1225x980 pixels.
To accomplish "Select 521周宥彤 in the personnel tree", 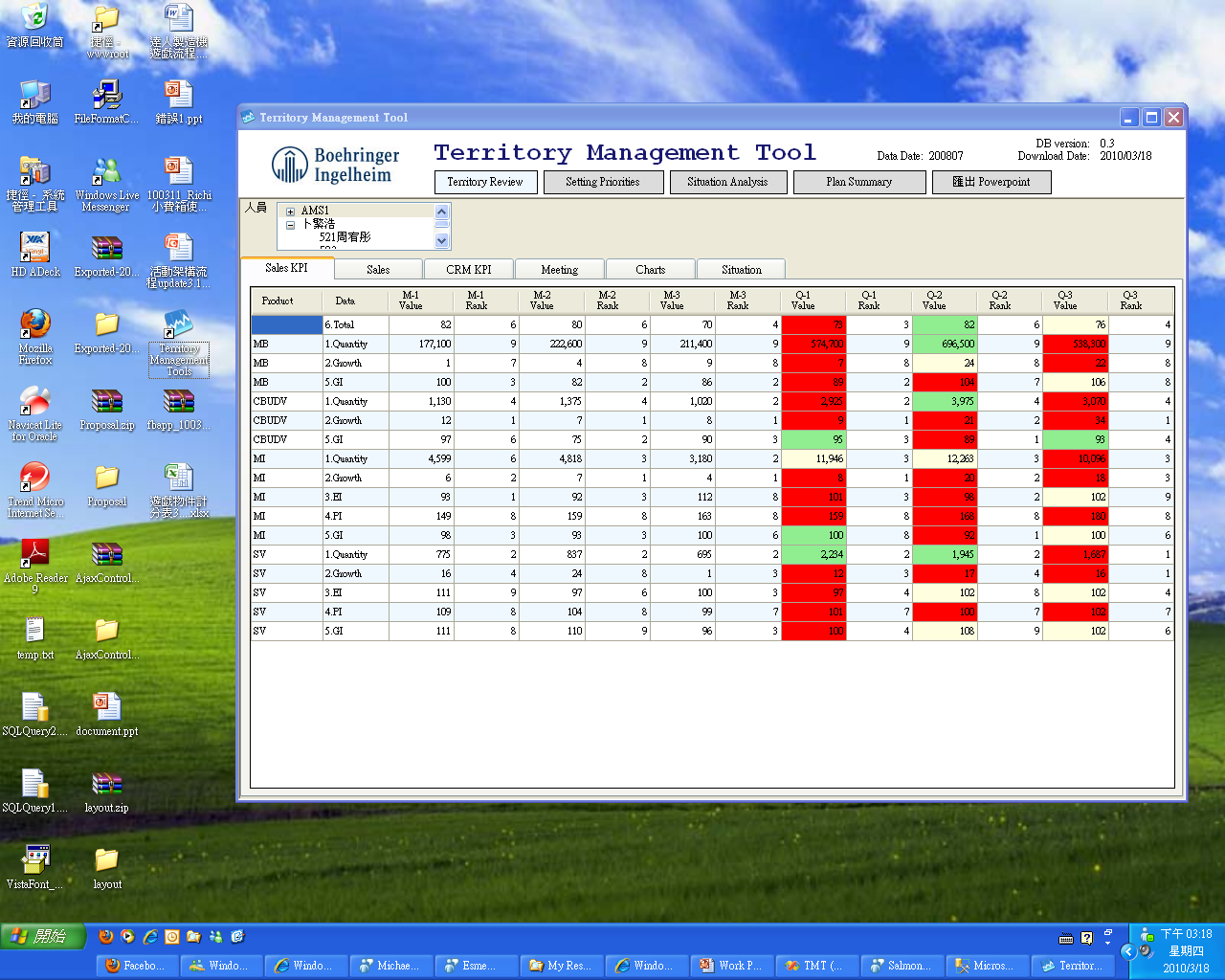I will click(x=345, y=237).
